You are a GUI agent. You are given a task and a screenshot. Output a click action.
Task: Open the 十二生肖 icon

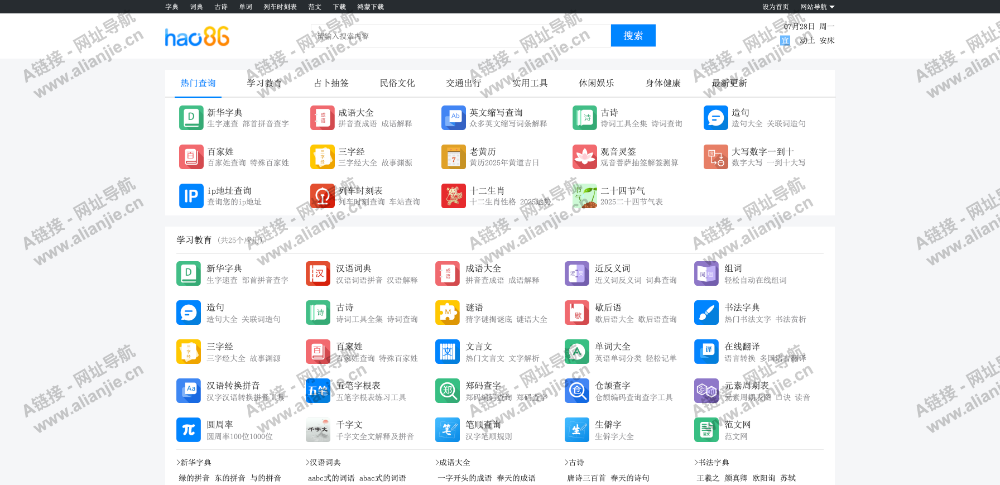[453, 196]
